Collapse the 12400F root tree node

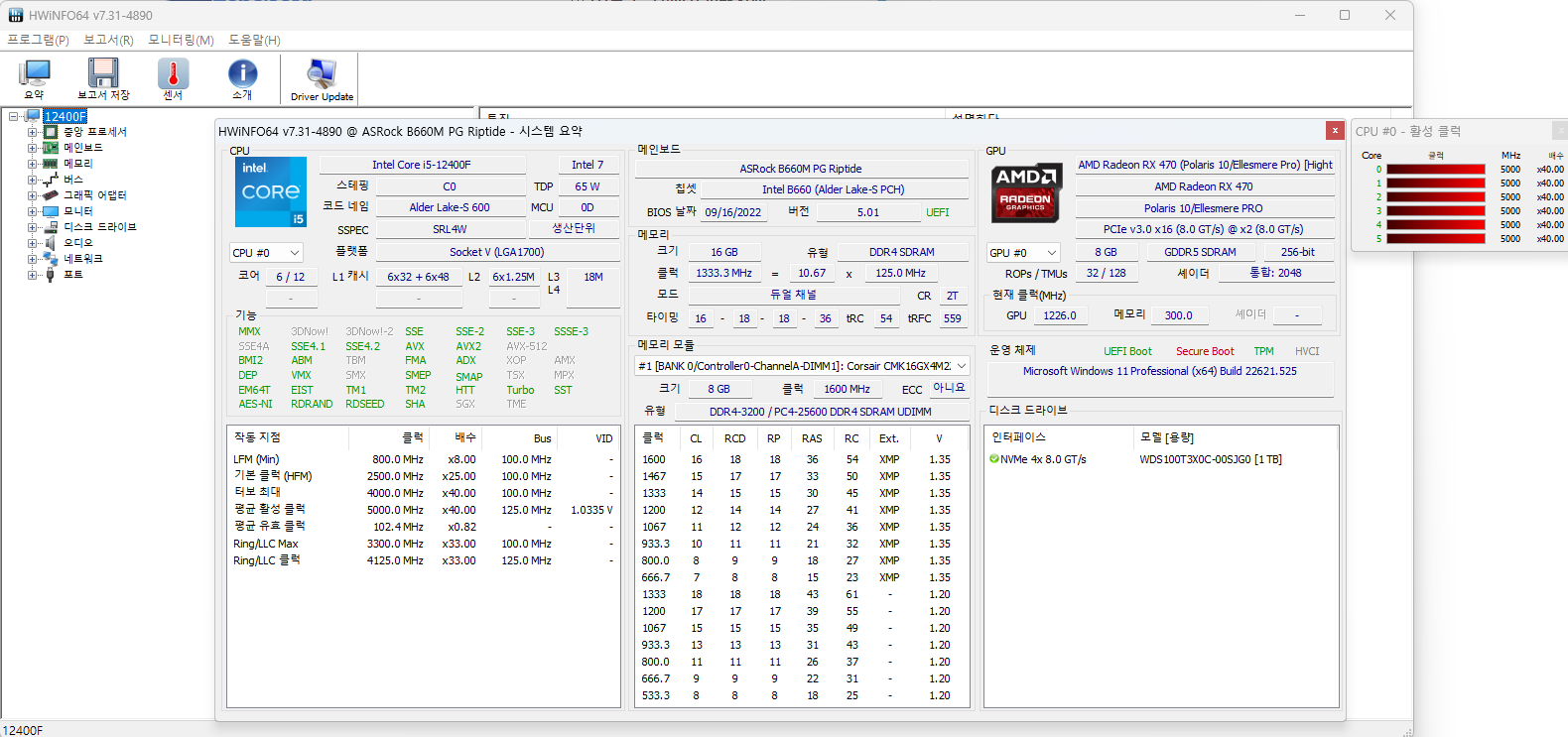coord(14,116)
